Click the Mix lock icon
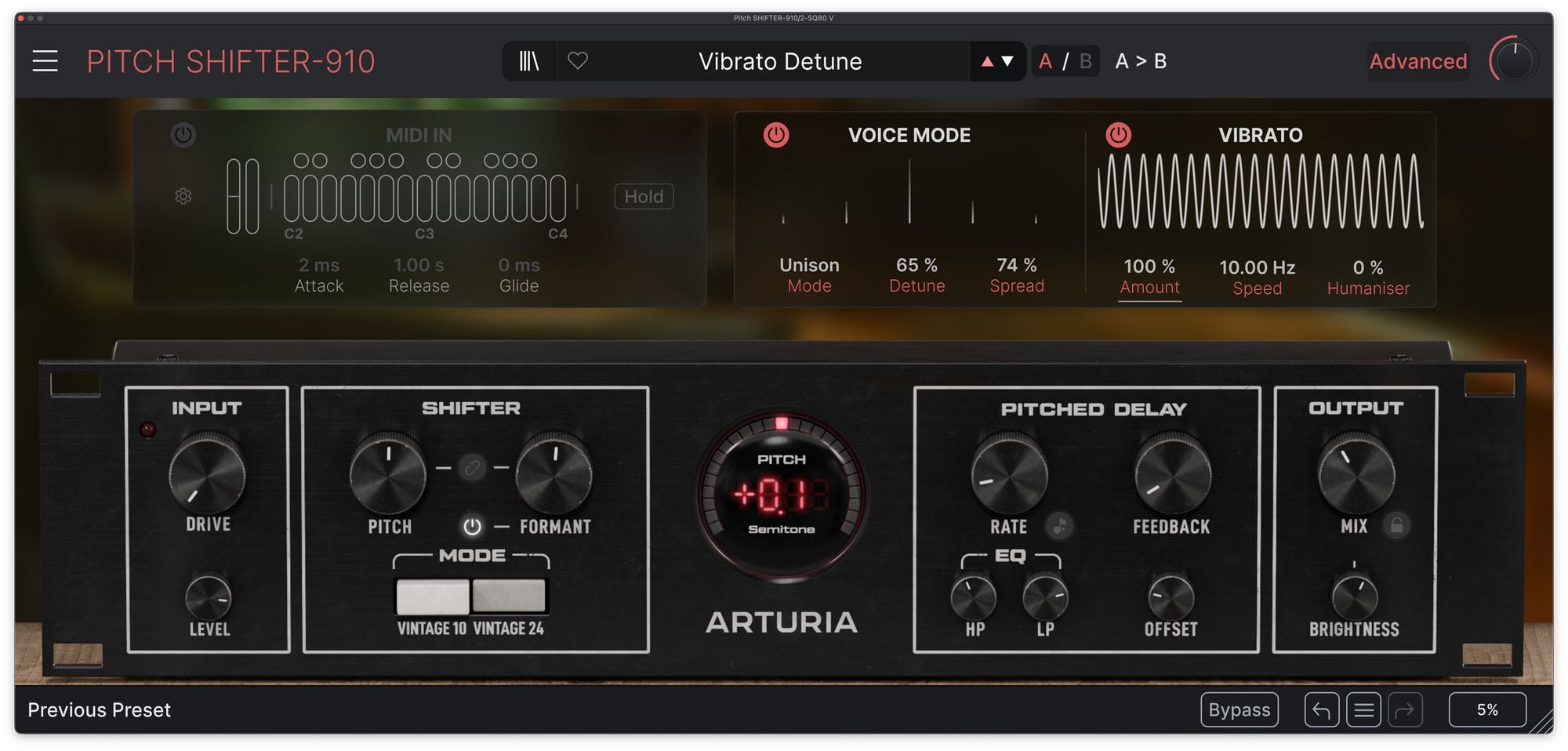 [1396, 525]
